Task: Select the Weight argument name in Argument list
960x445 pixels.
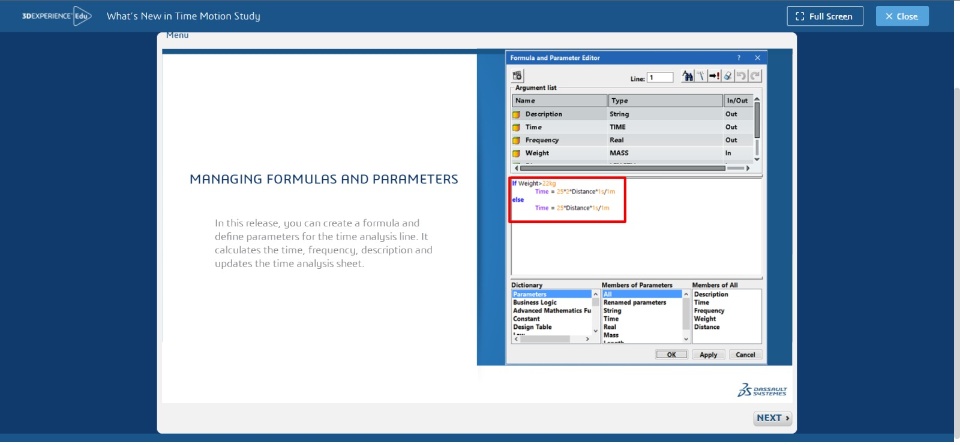Action: 537,153
